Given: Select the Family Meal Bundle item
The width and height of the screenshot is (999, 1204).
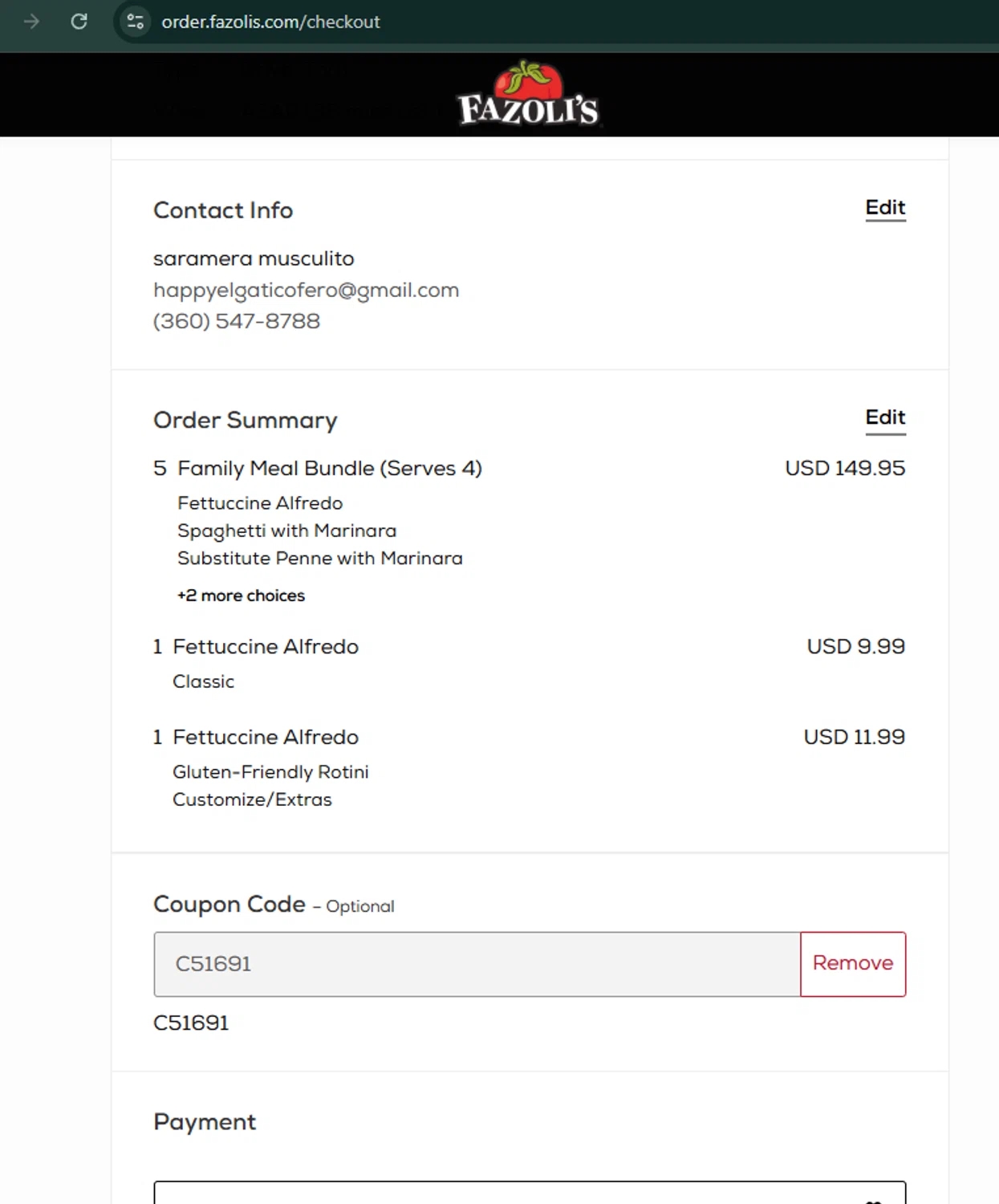Looking at the screenshot, I should coord(329,468).
